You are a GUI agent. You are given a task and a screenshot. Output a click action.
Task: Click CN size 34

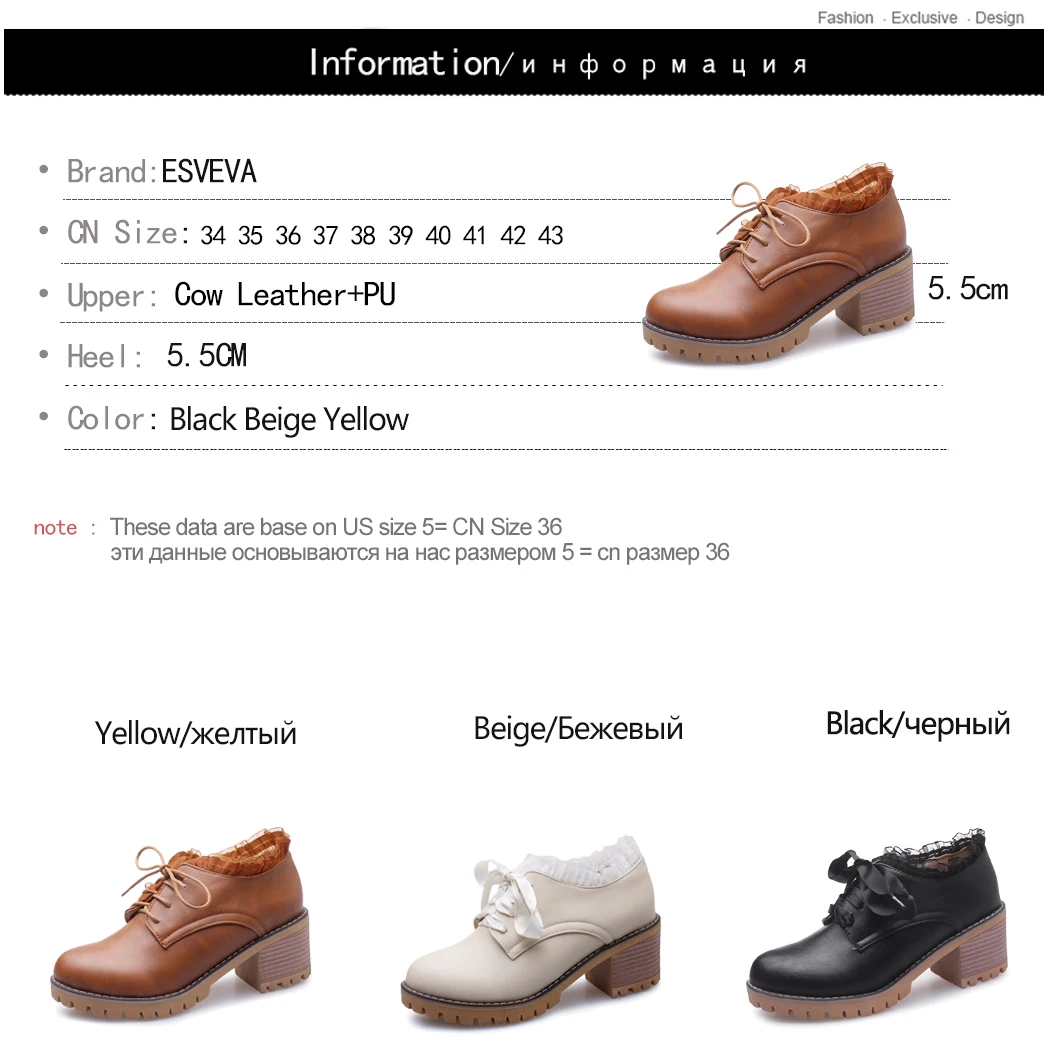tap(213, 235)
